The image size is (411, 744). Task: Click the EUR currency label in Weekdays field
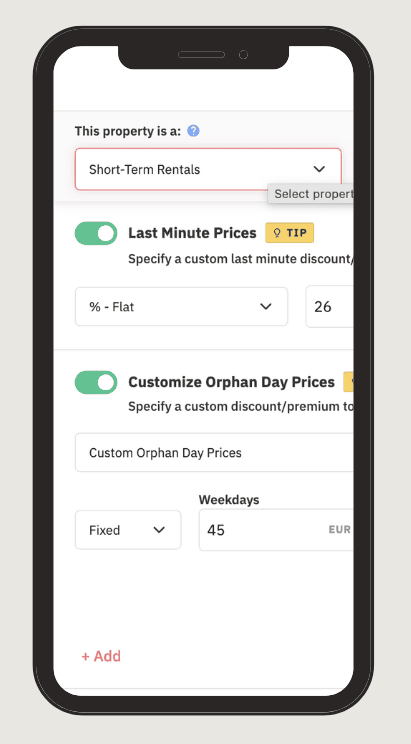[x=339, y=530]
